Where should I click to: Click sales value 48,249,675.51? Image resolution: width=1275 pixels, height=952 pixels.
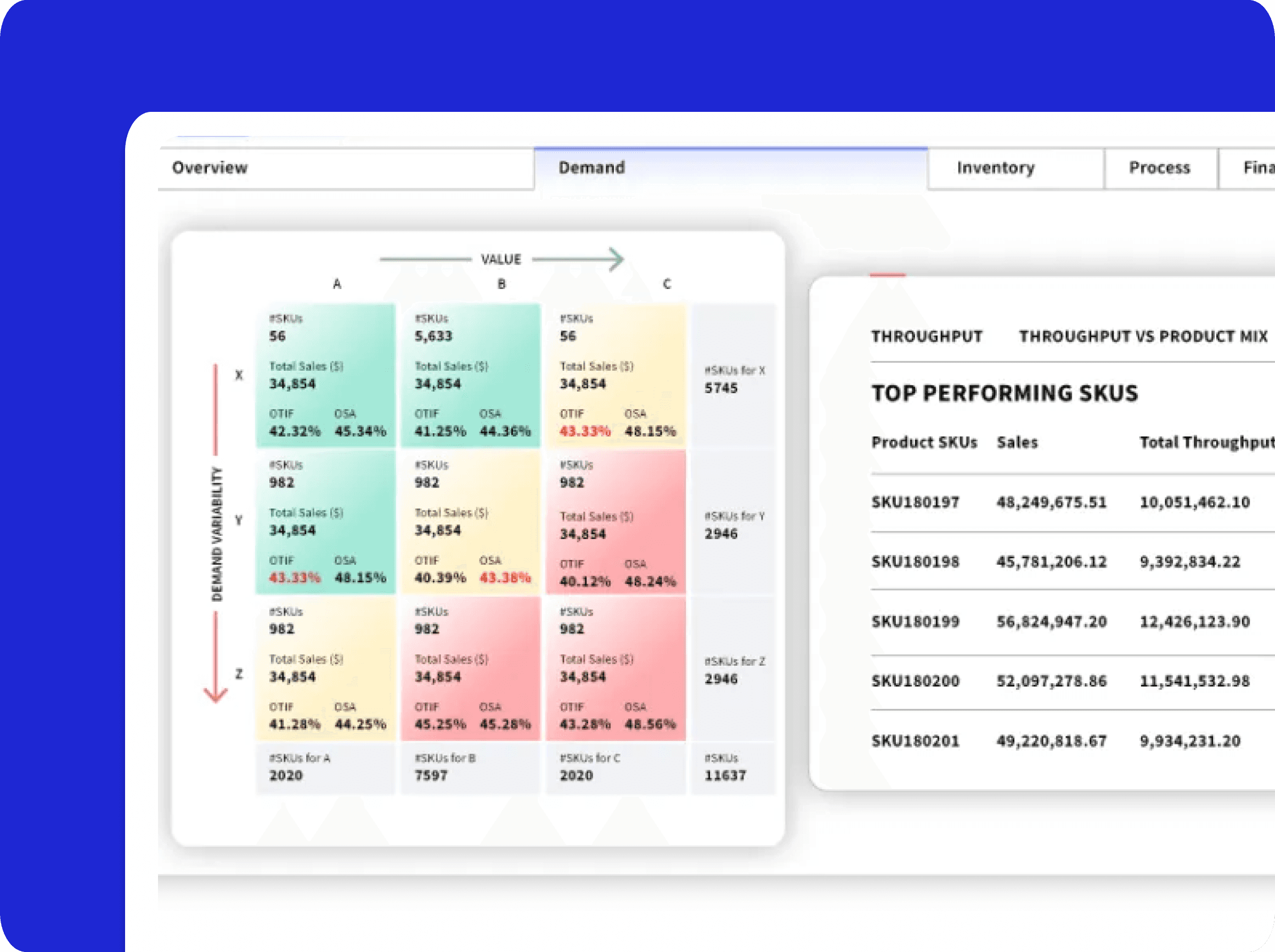pos(1051,502)
